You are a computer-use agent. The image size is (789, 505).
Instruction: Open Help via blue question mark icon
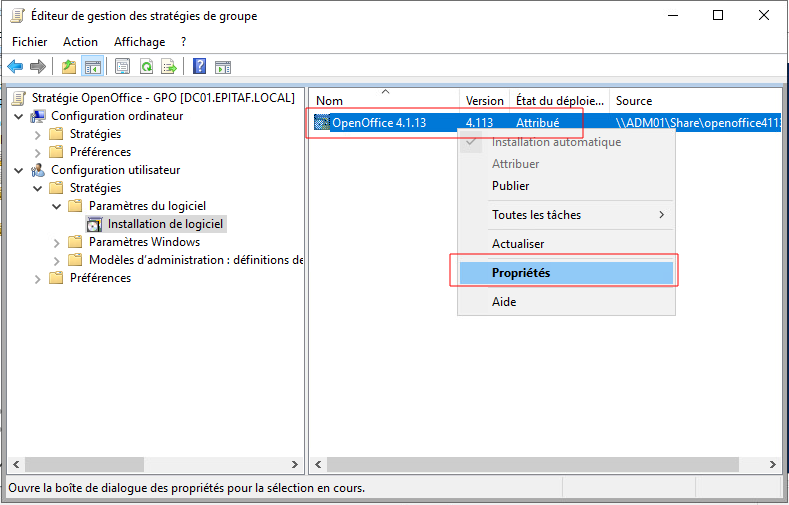coord(199,67)
